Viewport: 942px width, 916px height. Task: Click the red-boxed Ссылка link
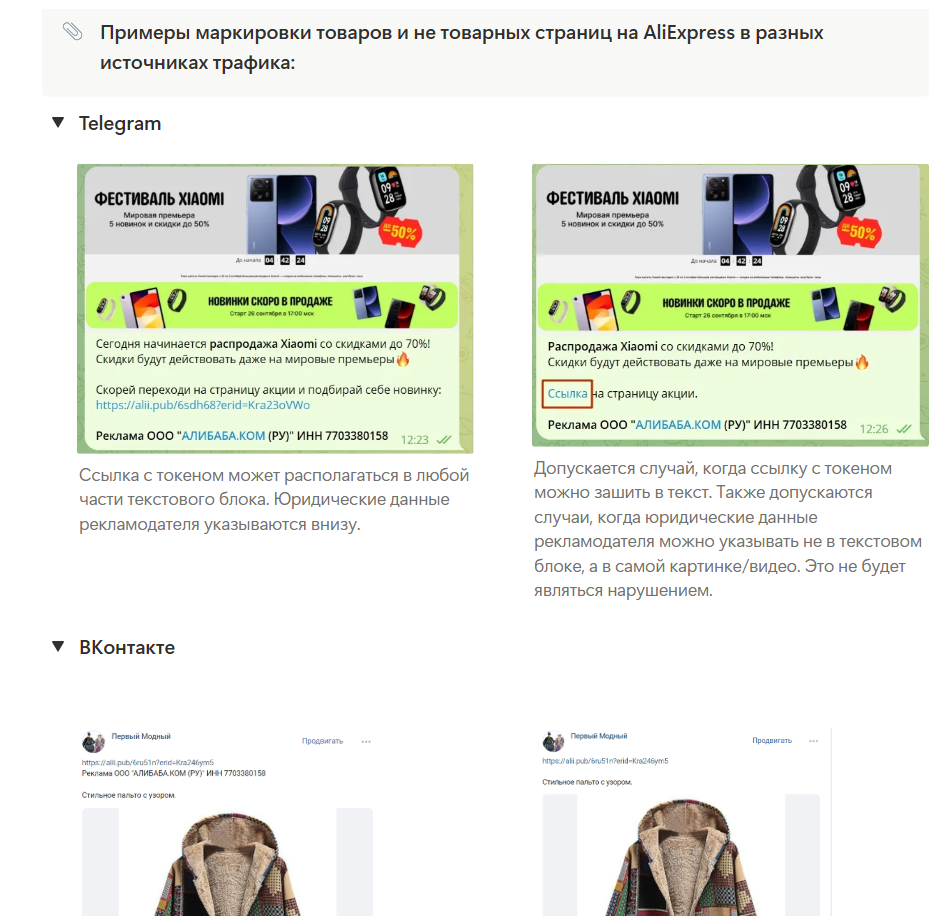tap(567, 394)
